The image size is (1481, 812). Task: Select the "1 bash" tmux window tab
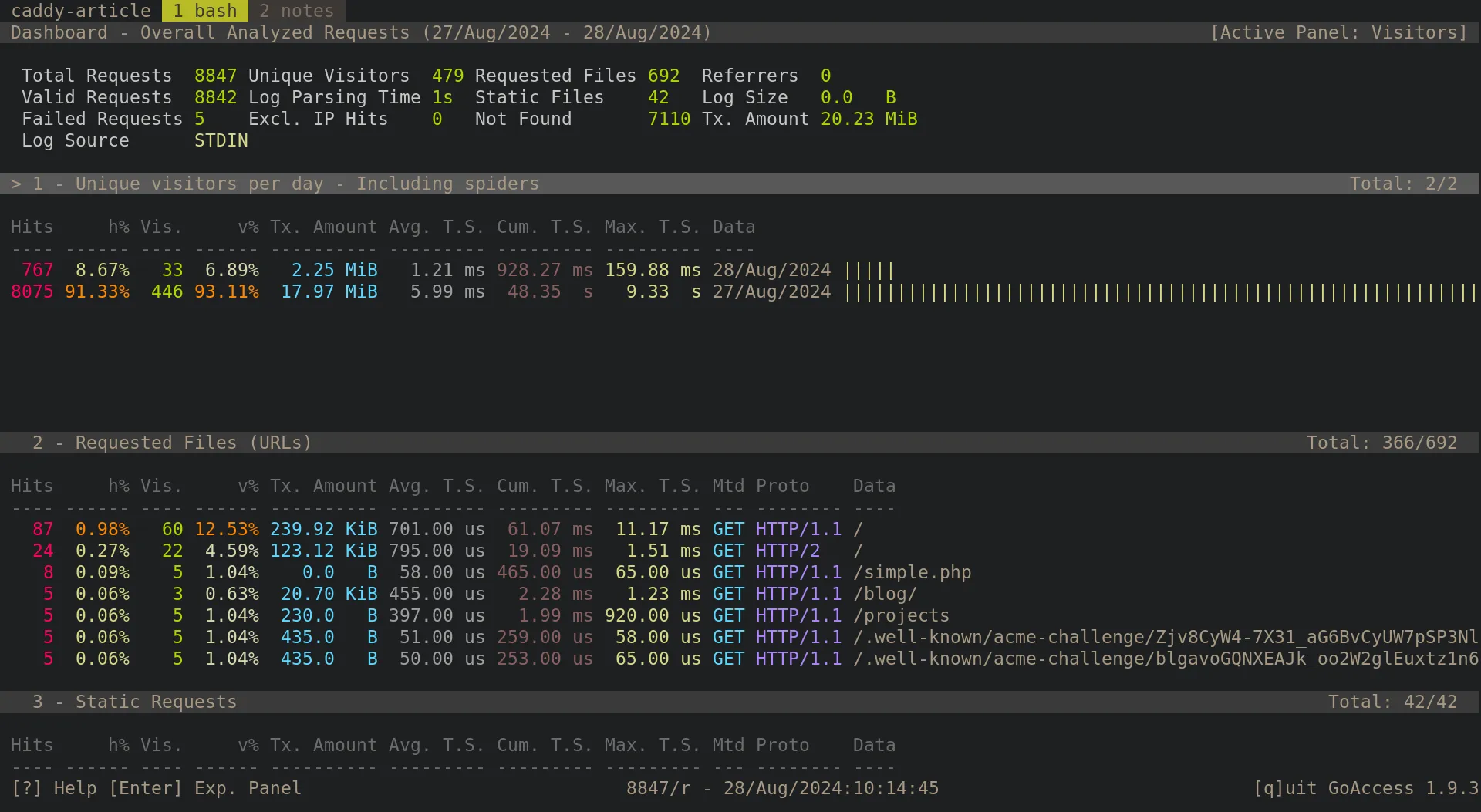click(x=204, y=11)
